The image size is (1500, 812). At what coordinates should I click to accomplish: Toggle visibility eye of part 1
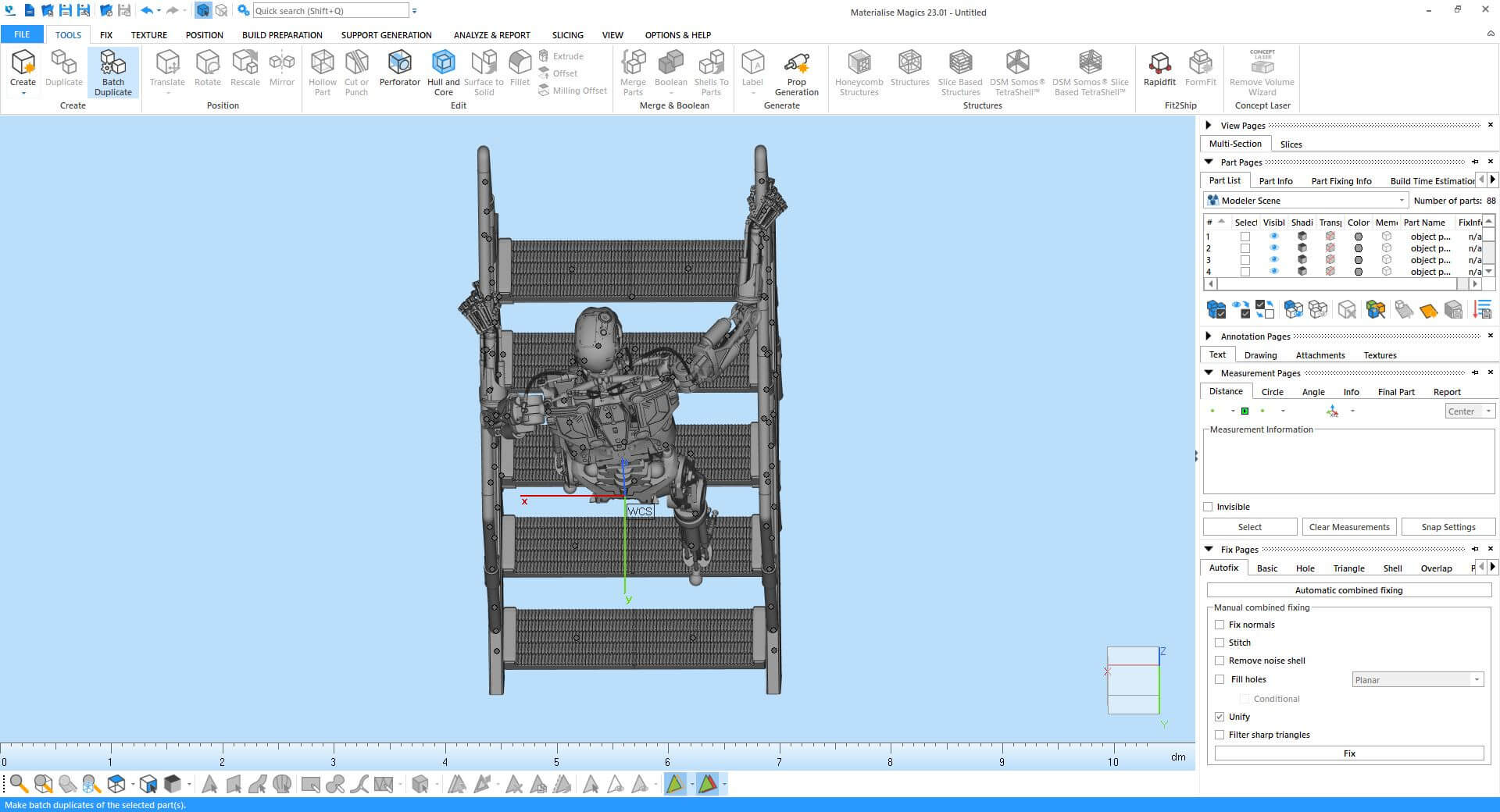coord(1273,237)
